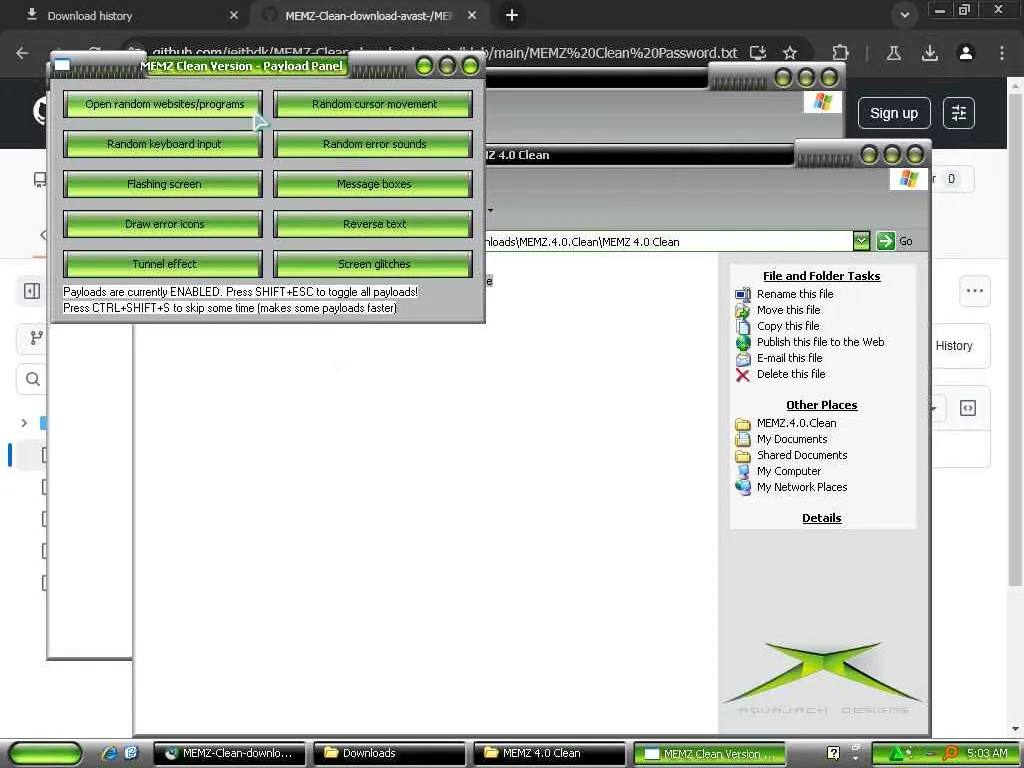This screenshot has height=768, width=1024.
Task: Open My Computer in Other Places
Action: pyautogui.click(x=789, y=471)
